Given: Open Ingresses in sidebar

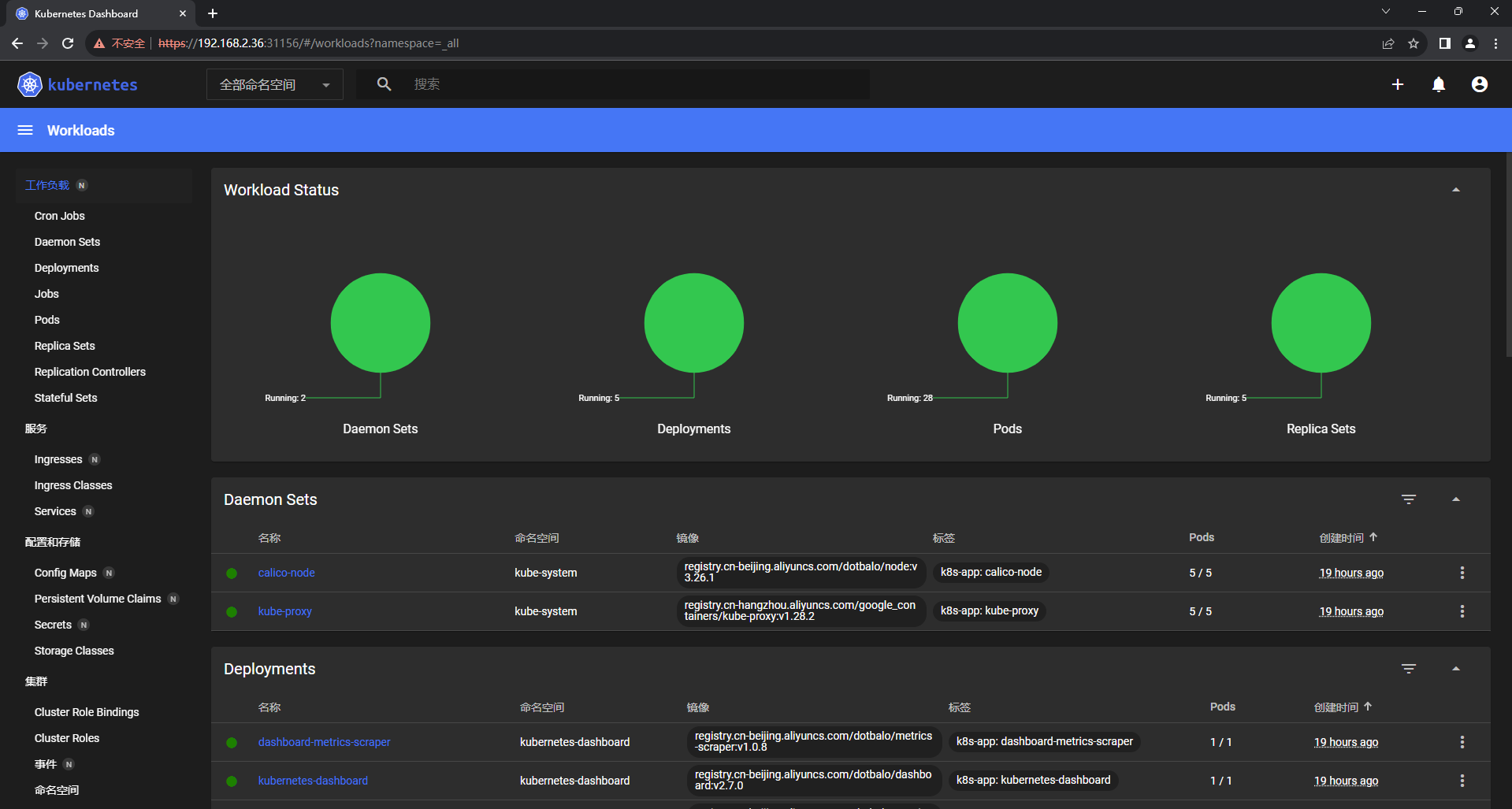Looking at the screenshot, I should click(x=58, y=459).
